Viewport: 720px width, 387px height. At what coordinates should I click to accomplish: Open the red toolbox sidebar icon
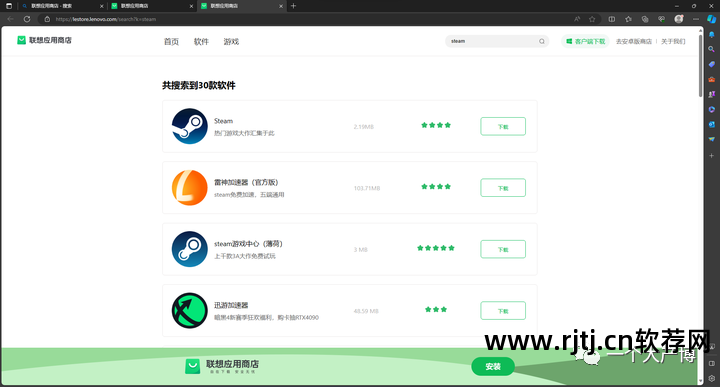tap(711, 79)
